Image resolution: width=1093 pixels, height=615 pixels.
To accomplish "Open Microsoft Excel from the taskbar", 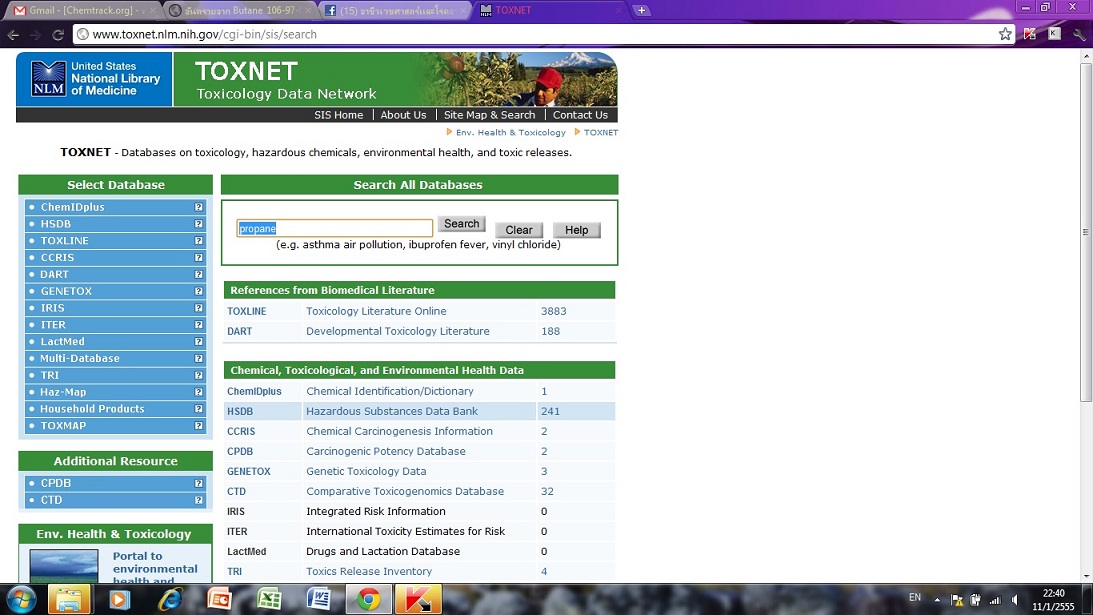I will (x=269, y=599).
